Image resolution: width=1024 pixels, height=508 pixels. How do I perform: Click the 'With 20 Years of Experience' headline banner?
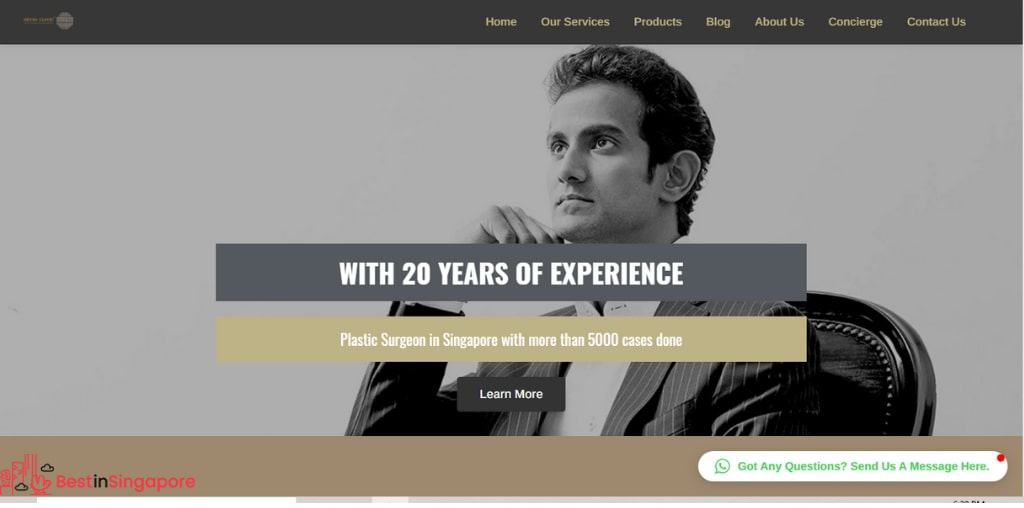tap(511, 272)
